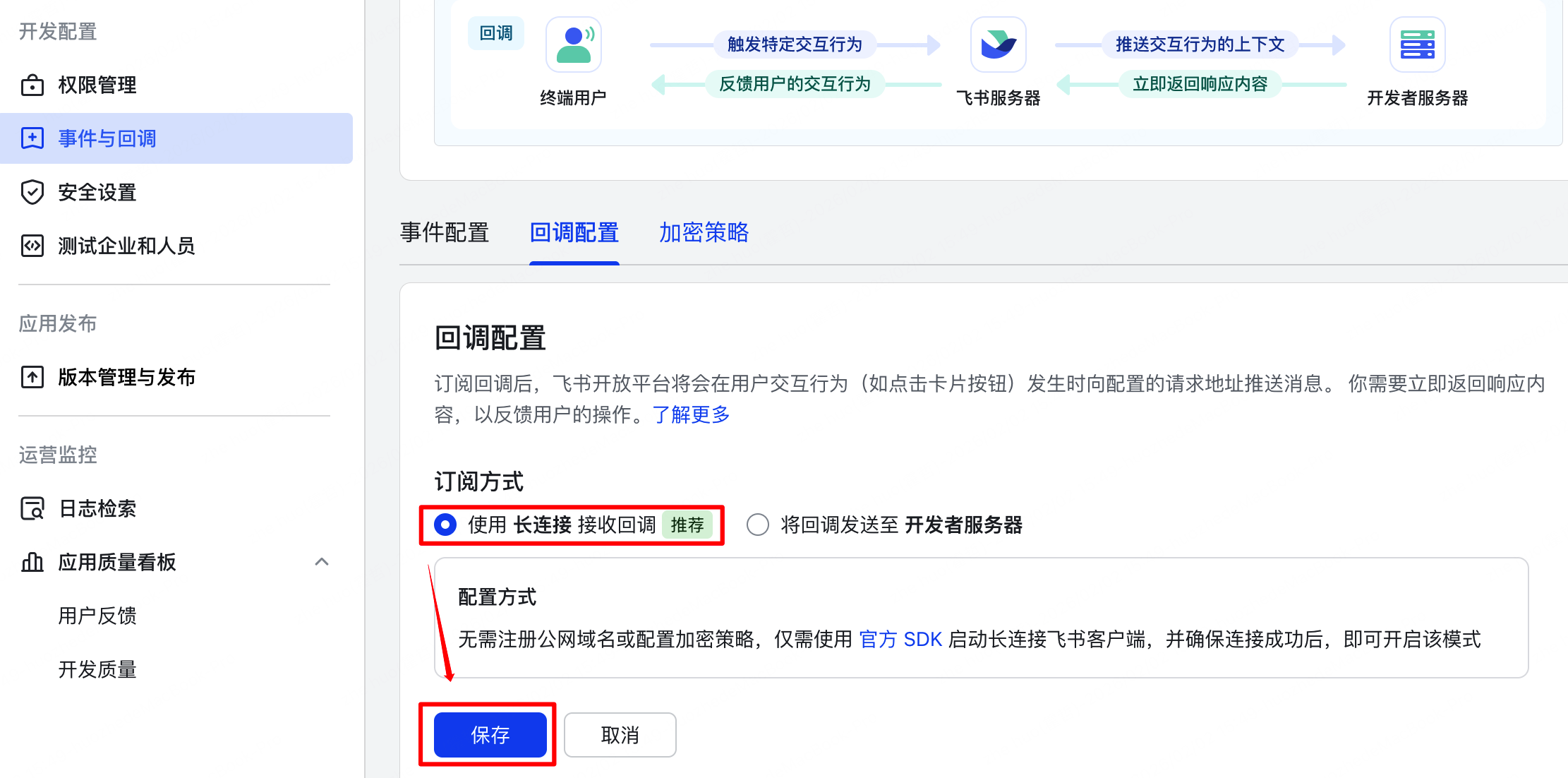This screenshot has height=778, width=1568.
Task: Click the 终端用户 user avatar icon
Action: click(573, 44)
